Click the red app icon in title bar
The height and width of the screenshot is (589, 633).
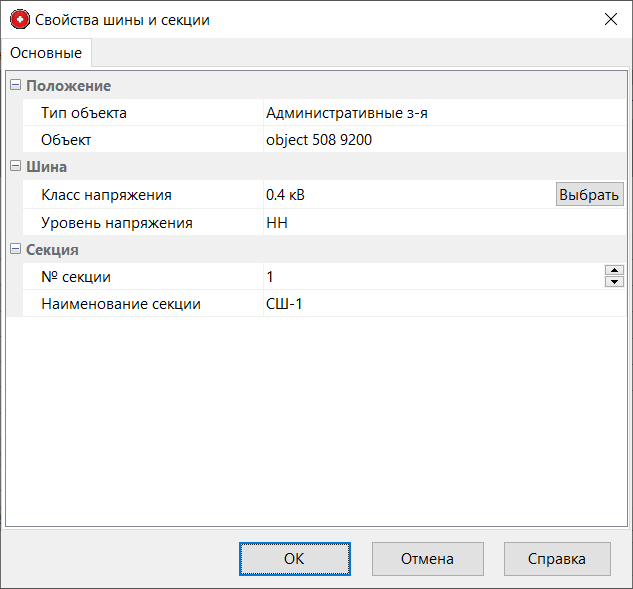point(20,20)
